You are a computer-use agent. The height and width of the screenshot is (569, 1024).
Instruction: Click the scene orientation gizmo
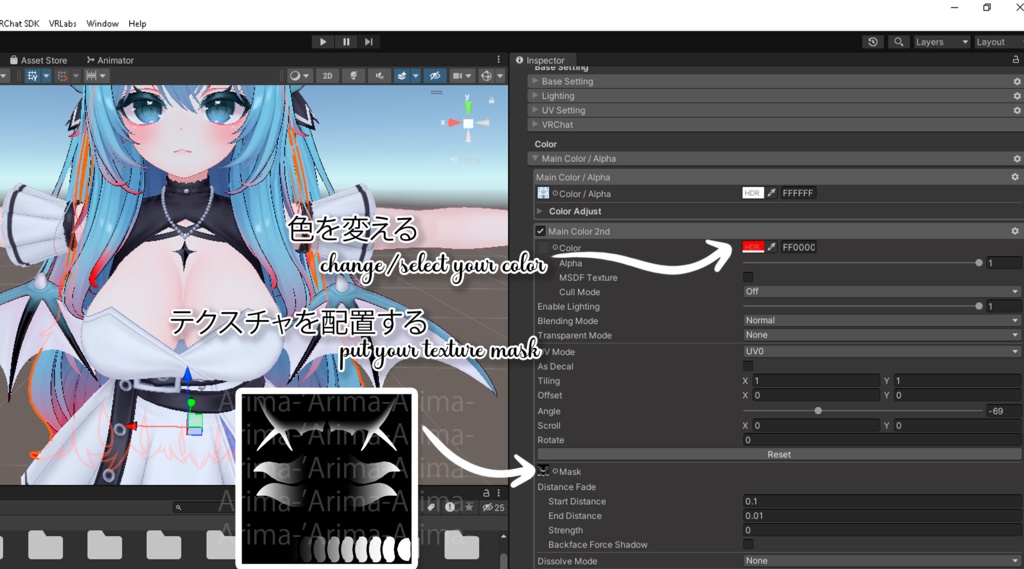(468, 122)
